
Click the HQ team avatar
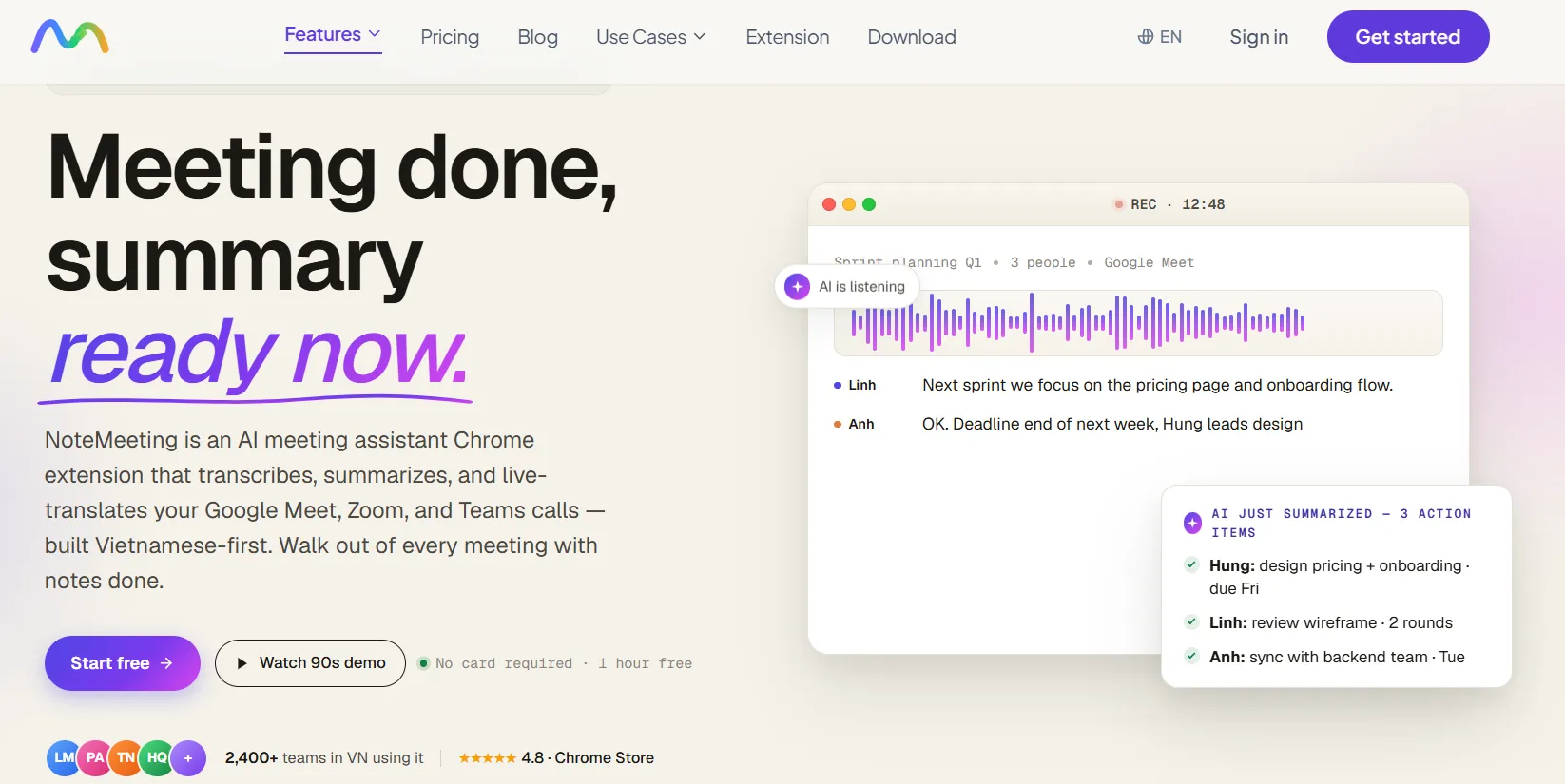tap(157, 757)
